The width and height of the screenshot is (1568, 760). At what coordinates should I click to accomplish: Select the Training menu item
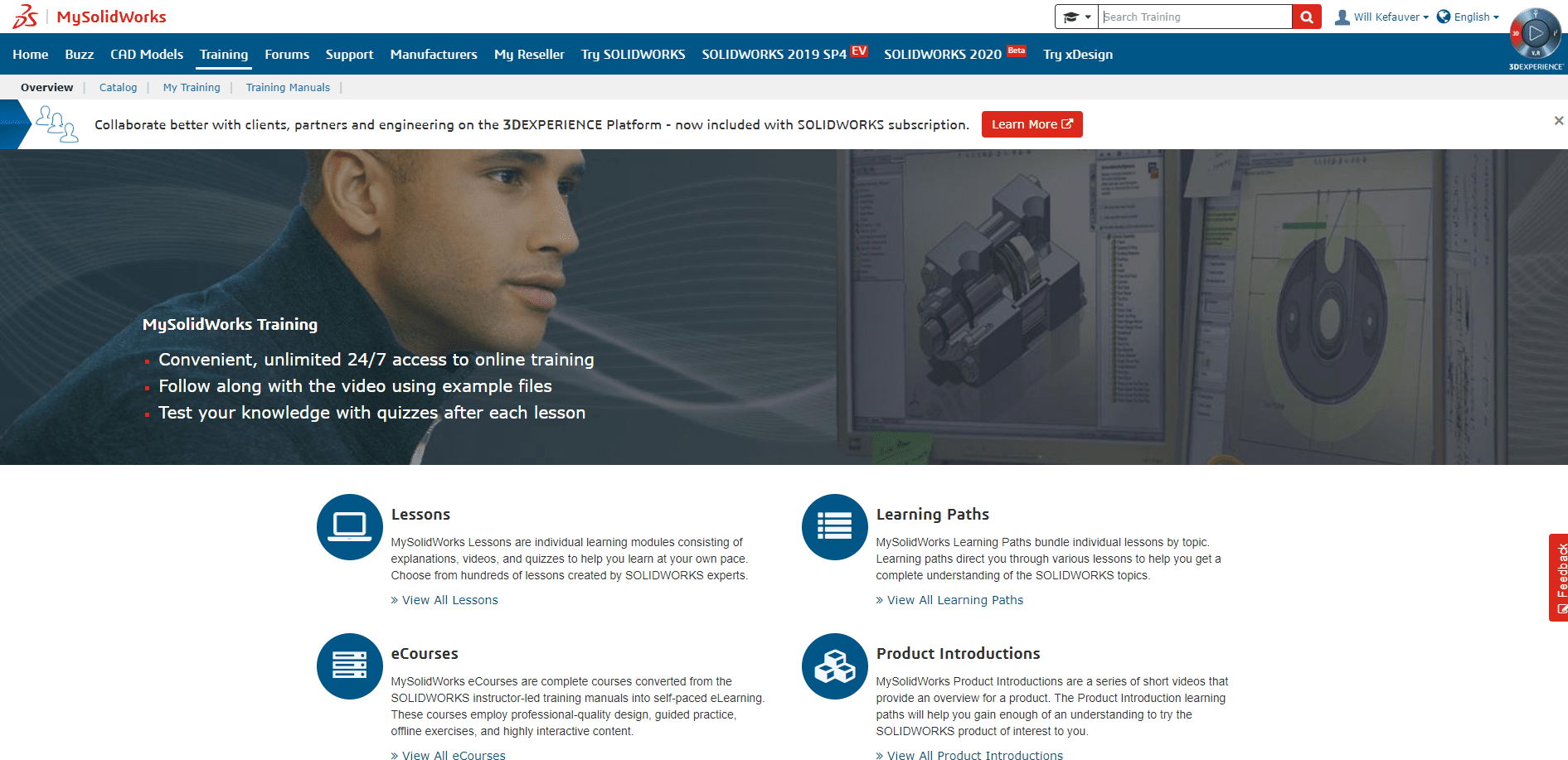tap(224, 54)
